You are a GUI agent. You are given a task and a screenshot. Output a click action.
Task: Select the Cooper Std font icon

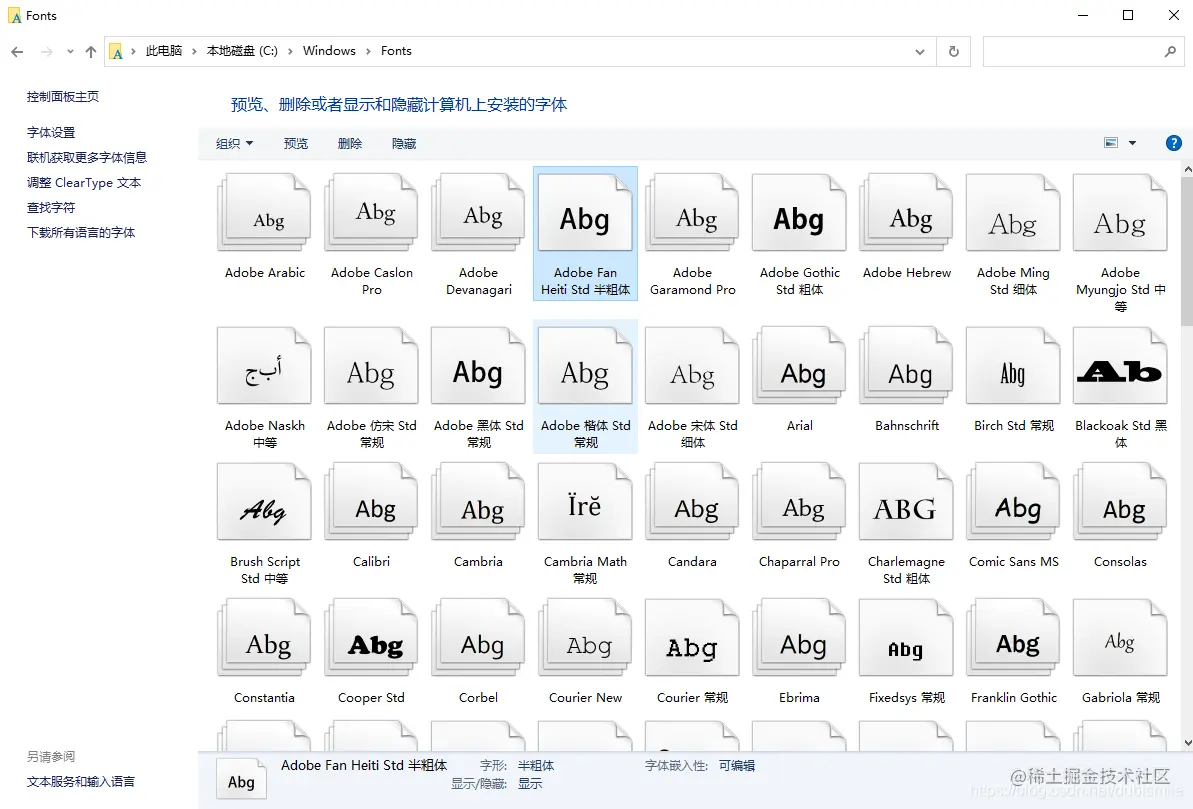(371, 639)
